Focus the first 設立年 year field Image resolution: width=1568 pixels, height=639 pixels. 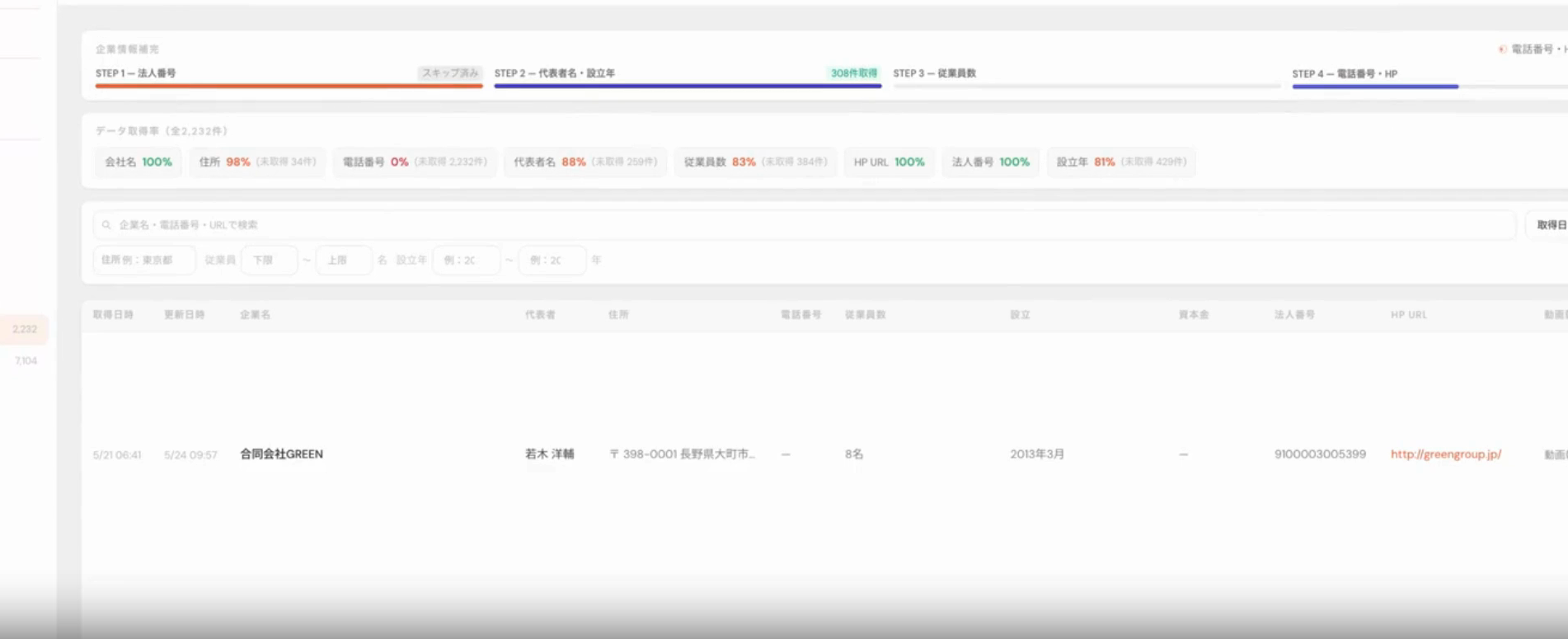tap(467, 260)
